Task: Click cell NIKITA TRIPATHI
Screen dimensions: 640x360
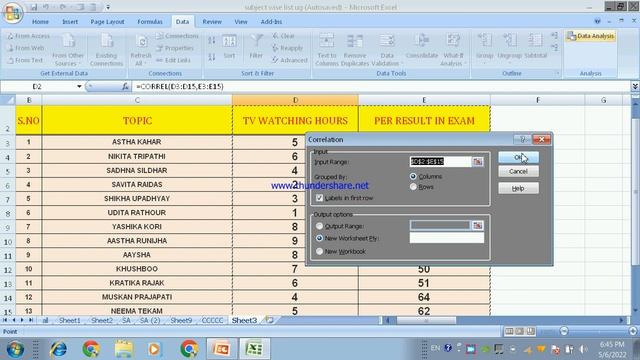Action: pyautogui.click(x=137, y=156)
